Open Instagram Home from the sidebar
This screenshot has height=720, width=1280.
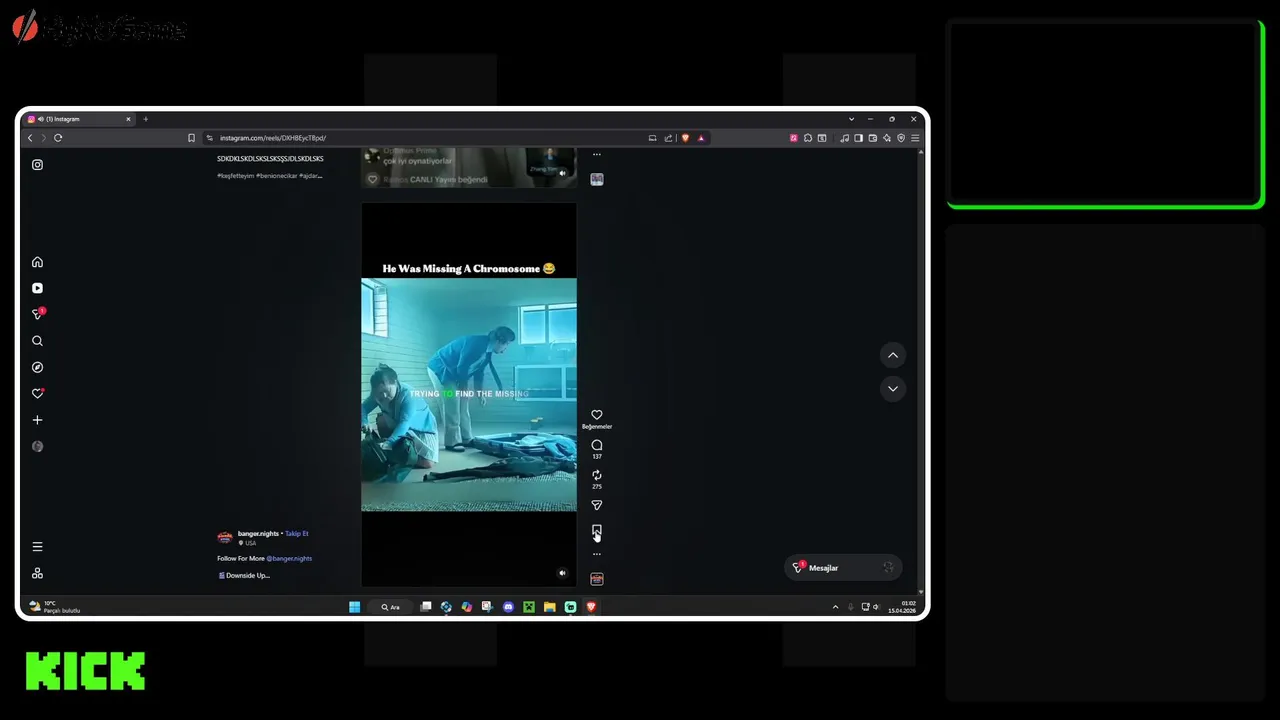(37, 262)
